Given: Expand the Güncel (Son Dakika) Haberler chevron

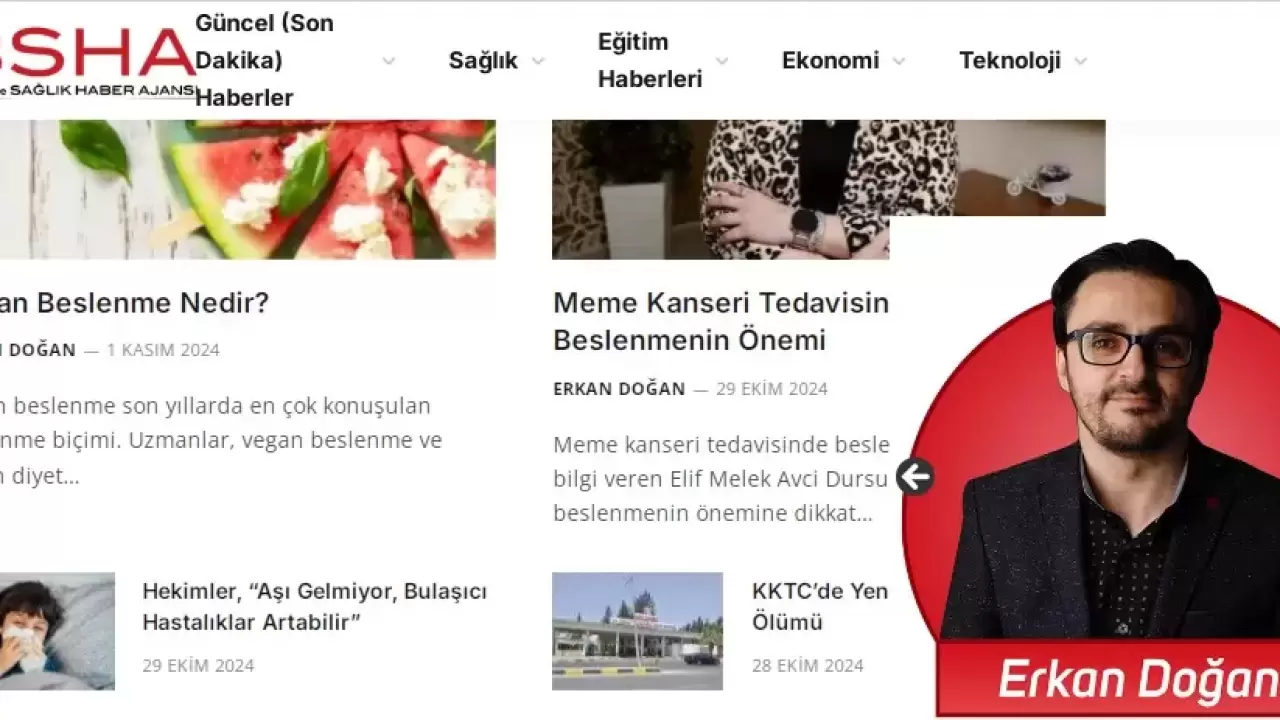Looking at the screenshot, I should pyautogui.click(x=389, y=61).
